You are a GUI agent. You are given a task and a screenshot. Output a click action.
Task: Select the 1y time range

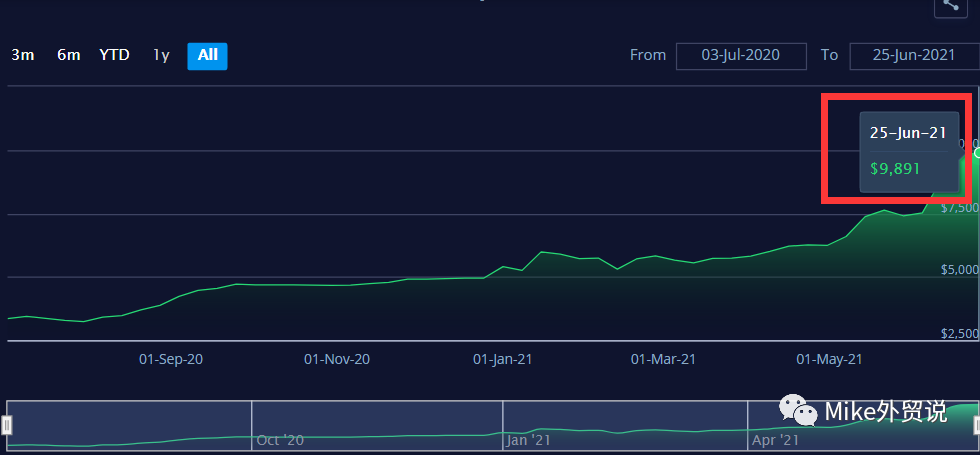click(161, 55)
